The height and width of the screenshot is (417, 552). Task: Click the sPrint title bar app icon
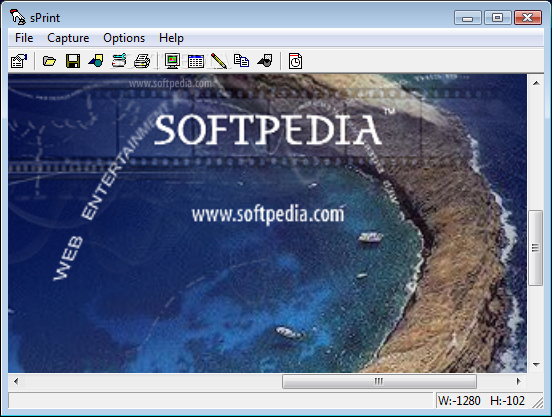(18, 17)
